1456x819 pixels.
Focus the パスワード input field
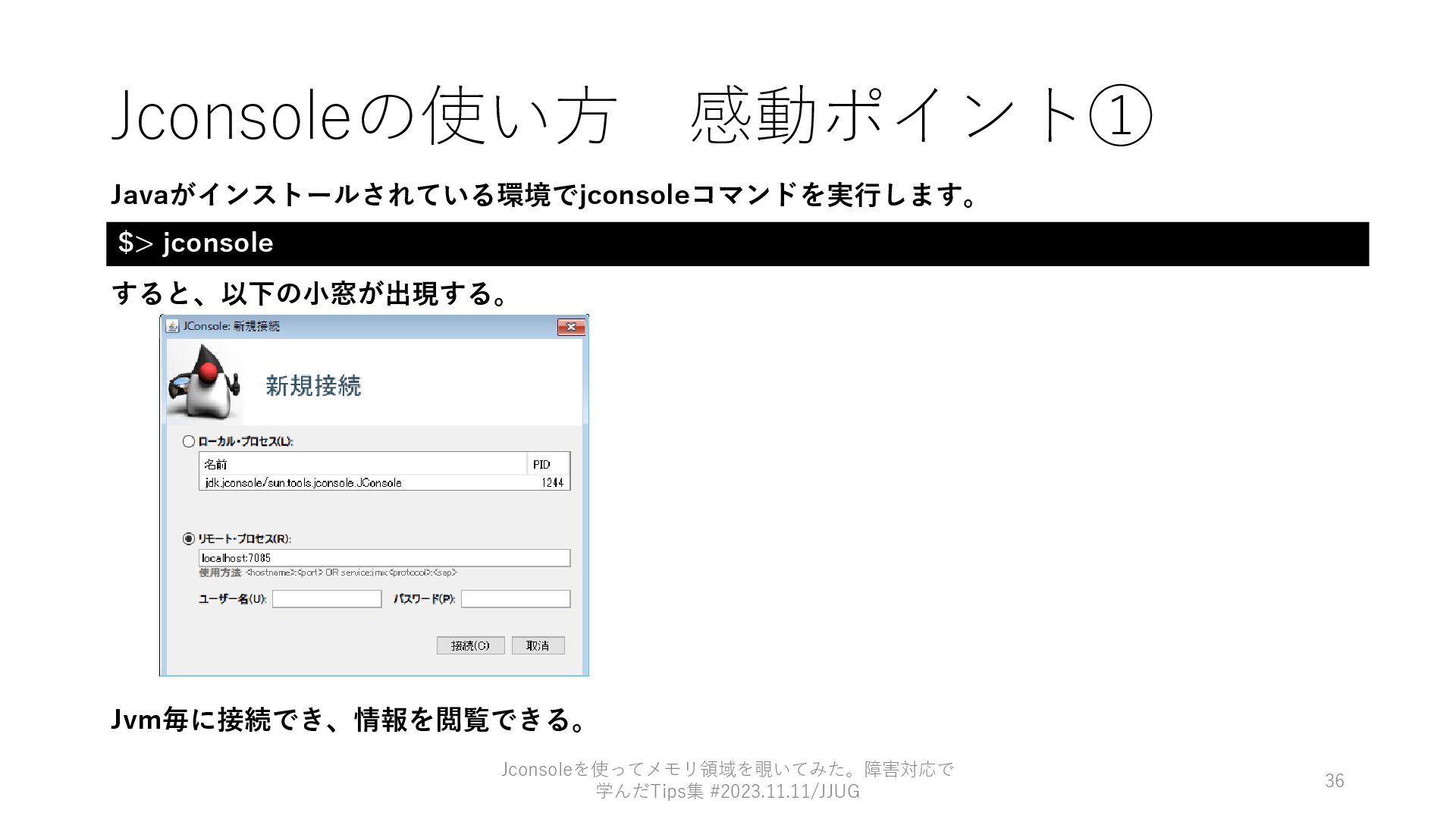coord(515,599)
